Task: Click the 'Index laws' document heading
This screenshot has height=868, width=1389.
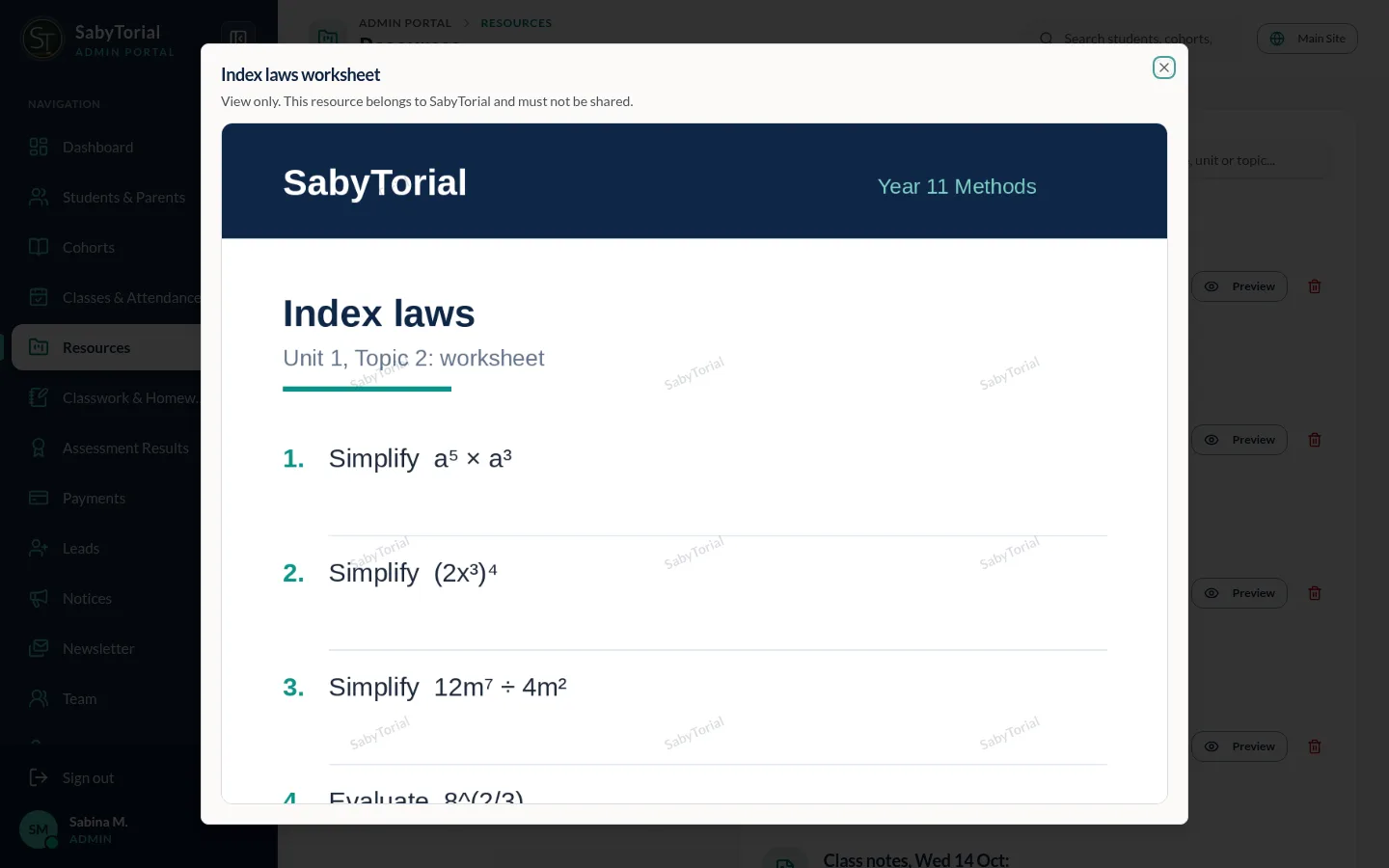Action: click(379, 314)
